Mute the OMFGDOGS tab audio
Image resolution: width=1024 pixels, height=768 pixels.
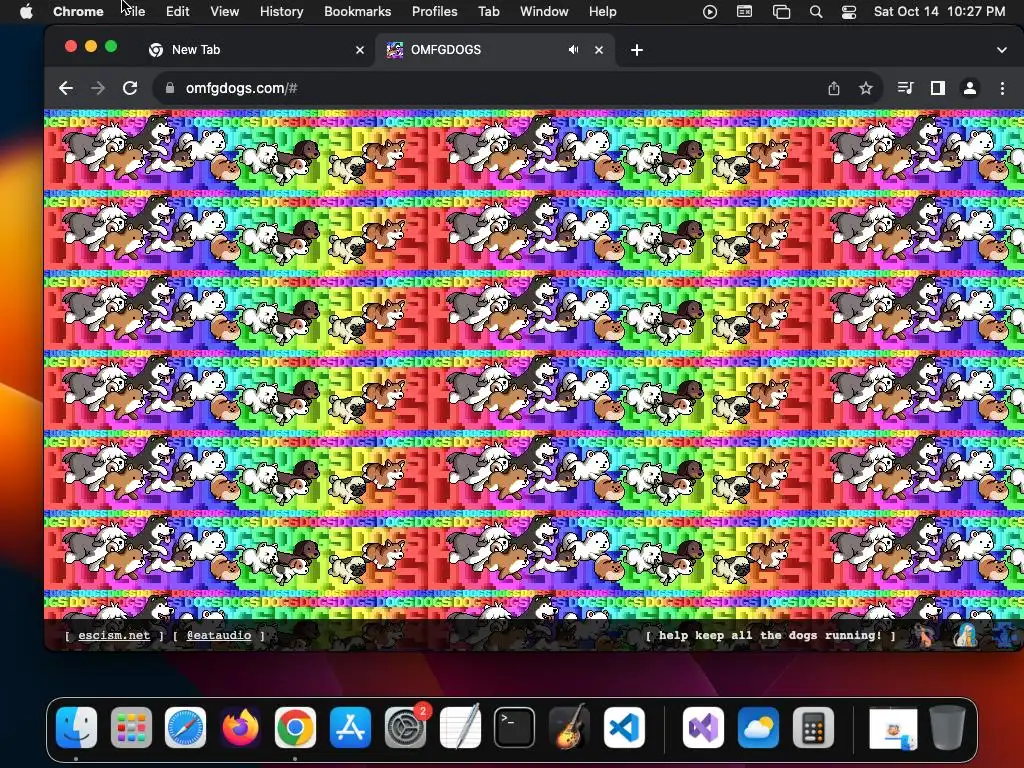coord(573,50)
